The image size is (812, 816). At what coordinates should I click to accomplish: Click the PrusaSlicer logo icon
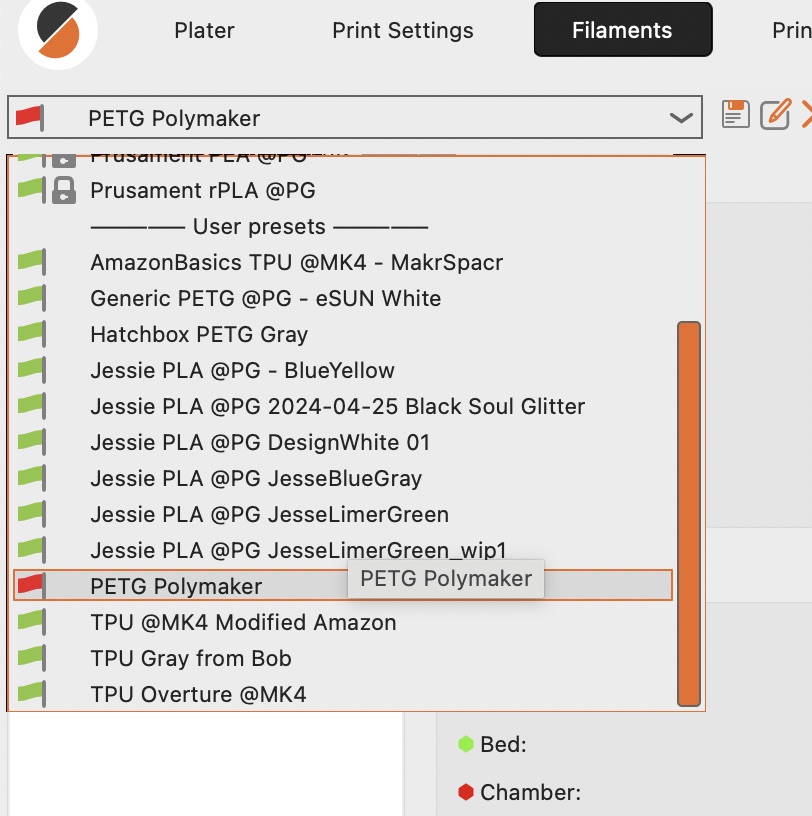coord(58,30)
